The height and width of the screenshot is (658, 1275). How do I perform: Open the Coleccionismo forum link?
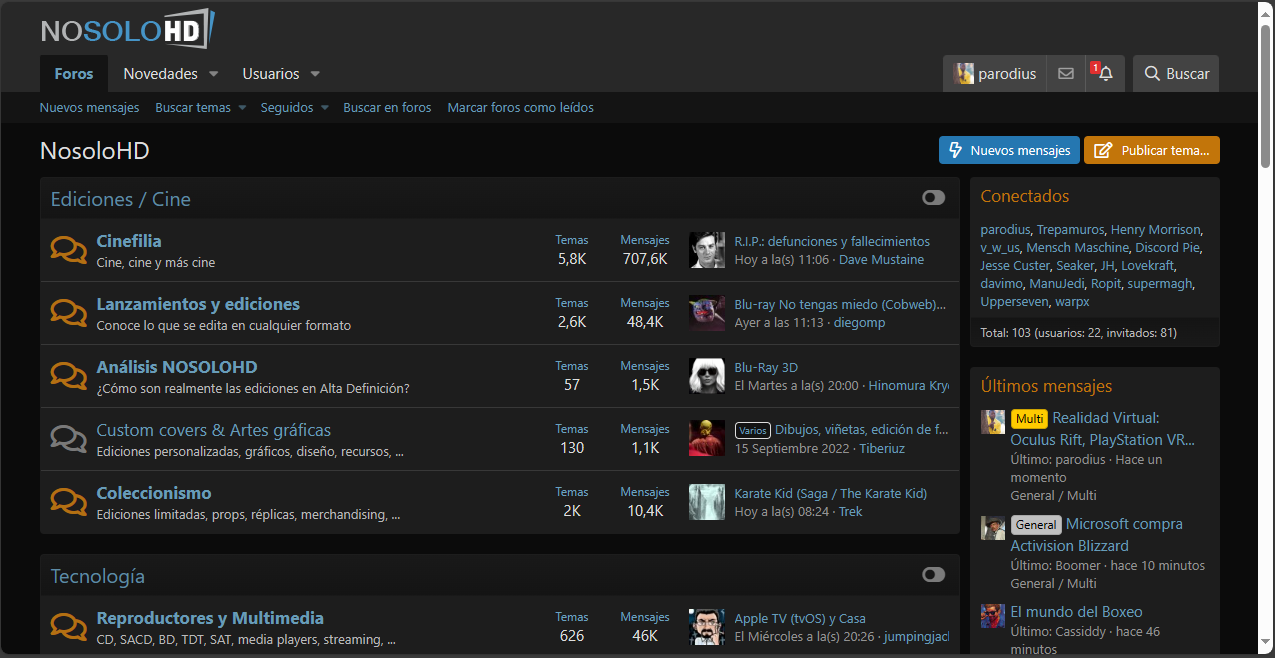(x=154, y=493)
